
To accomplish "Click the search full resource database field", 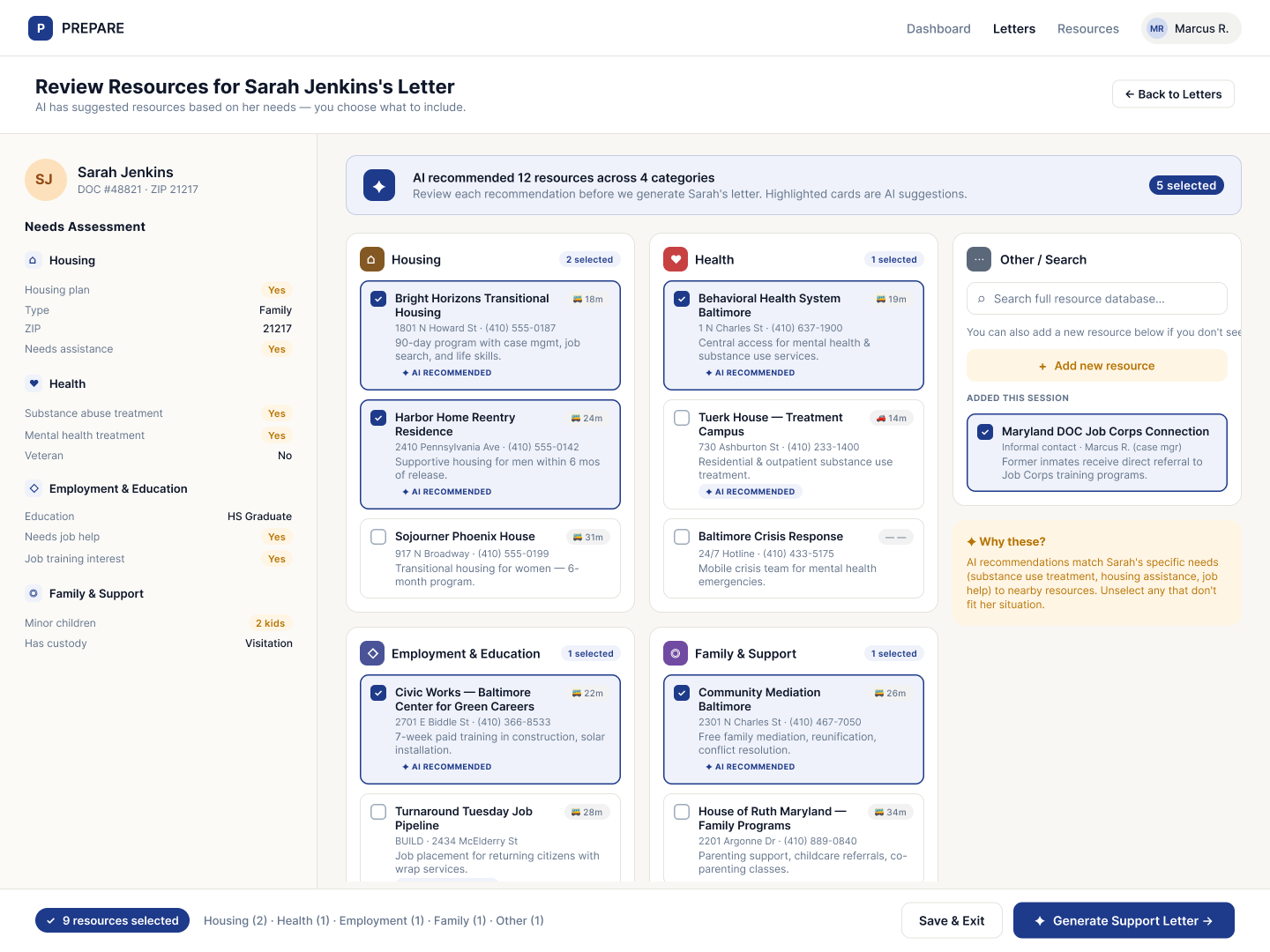I will pyautogui.click(x=1097, y=299).
